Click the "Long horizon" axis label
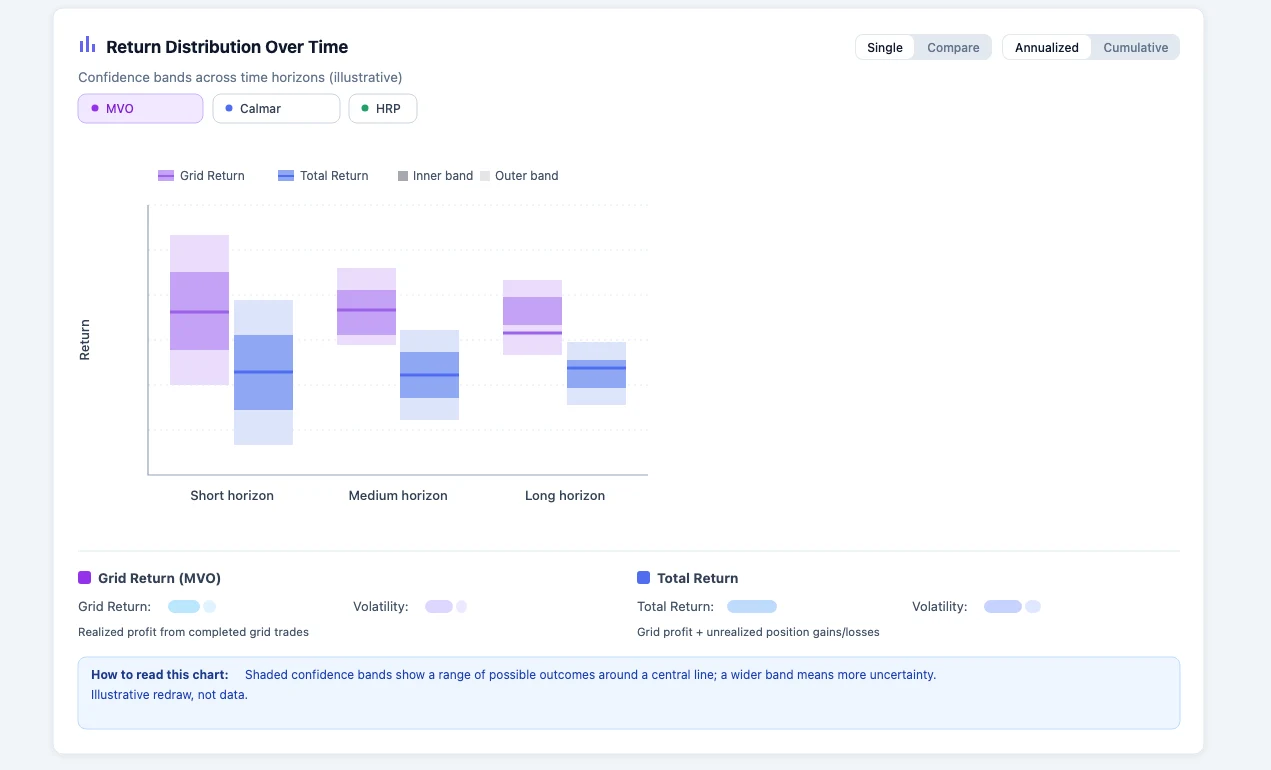The image size is (1271, 770). [x=565, y=495]
